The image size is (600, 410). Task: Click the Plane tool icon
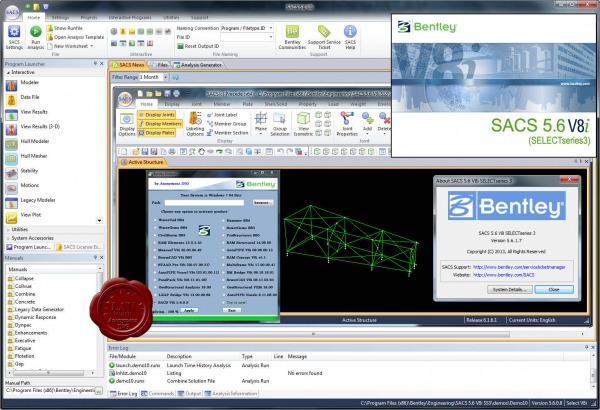point(261,123)
